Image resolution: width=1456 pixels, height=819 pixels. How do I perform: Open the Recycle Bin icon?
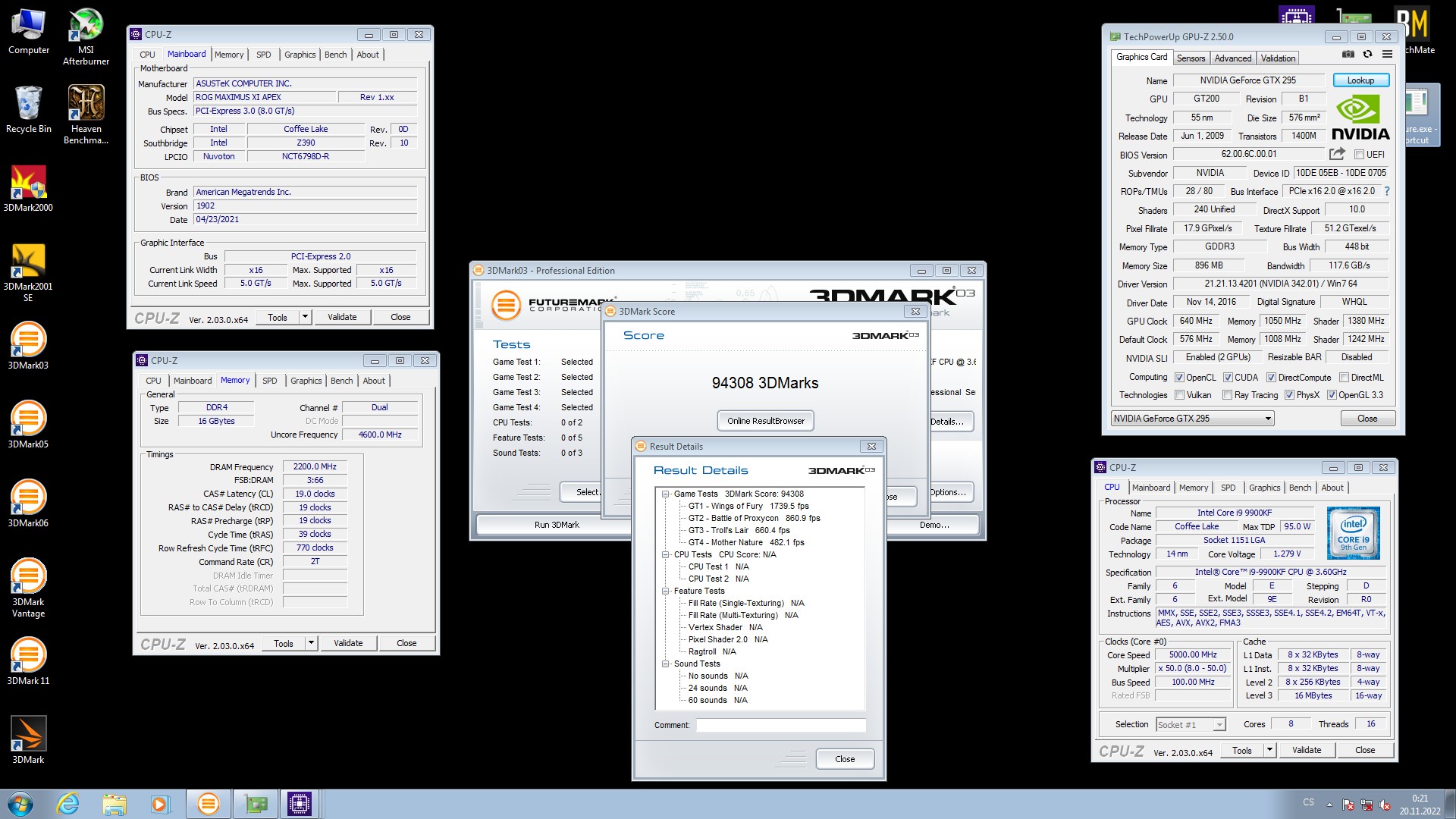(x=28, y=110)
